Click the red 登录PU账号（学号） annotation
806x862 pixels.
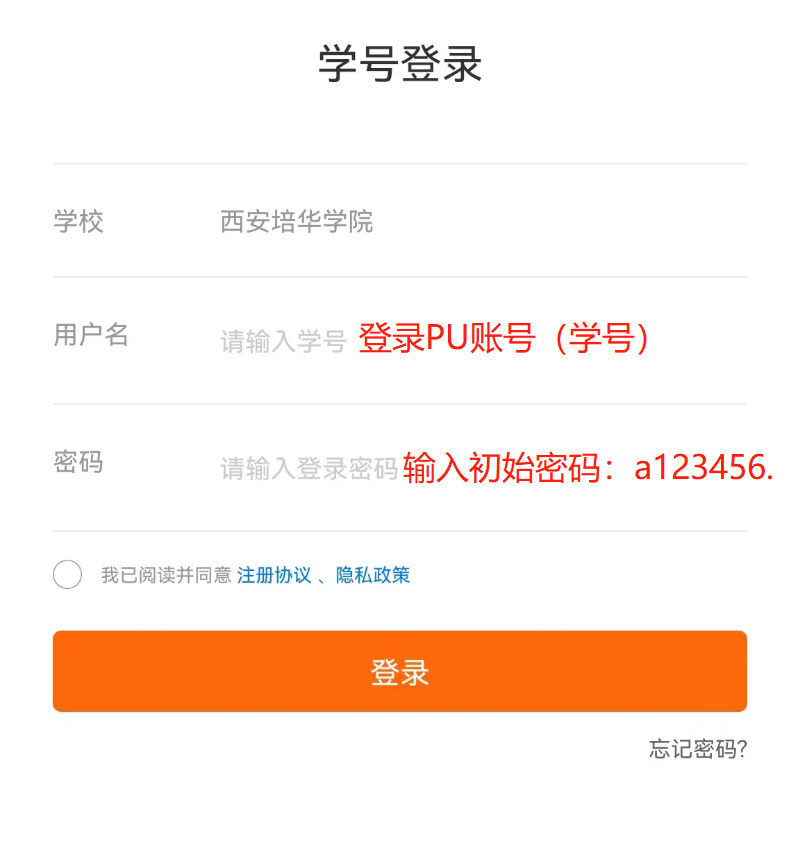click(x=505, y=339)
